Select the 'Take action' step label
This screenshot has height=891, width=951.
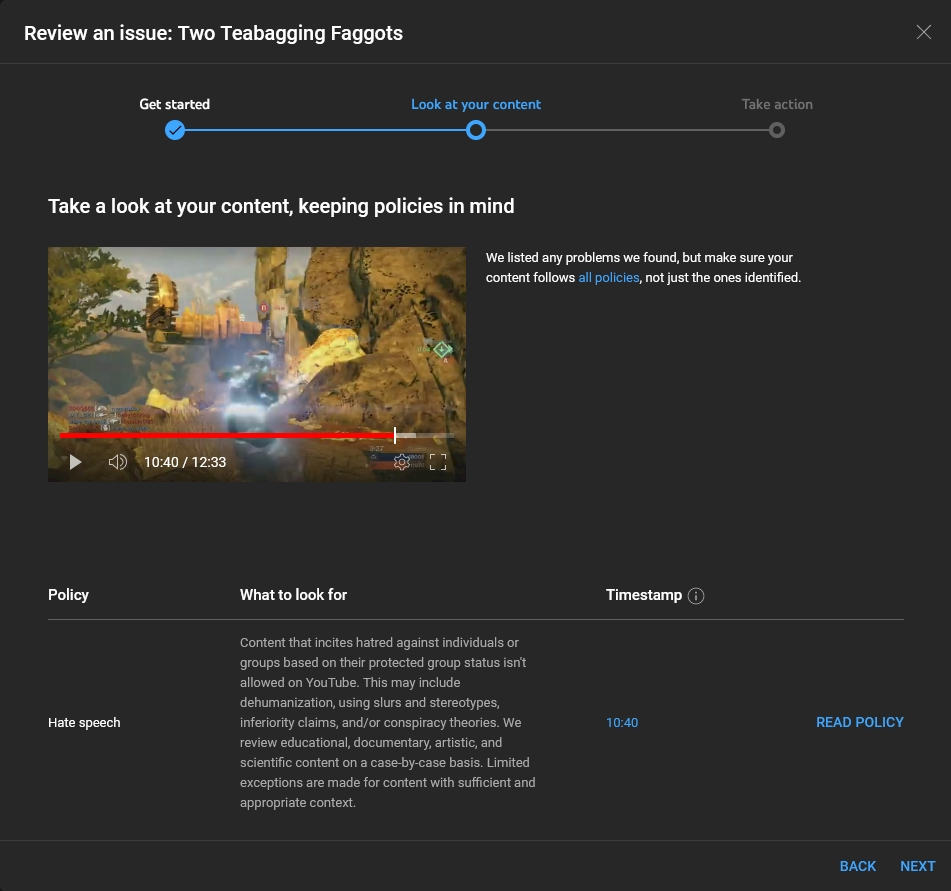tap(777, 104)
